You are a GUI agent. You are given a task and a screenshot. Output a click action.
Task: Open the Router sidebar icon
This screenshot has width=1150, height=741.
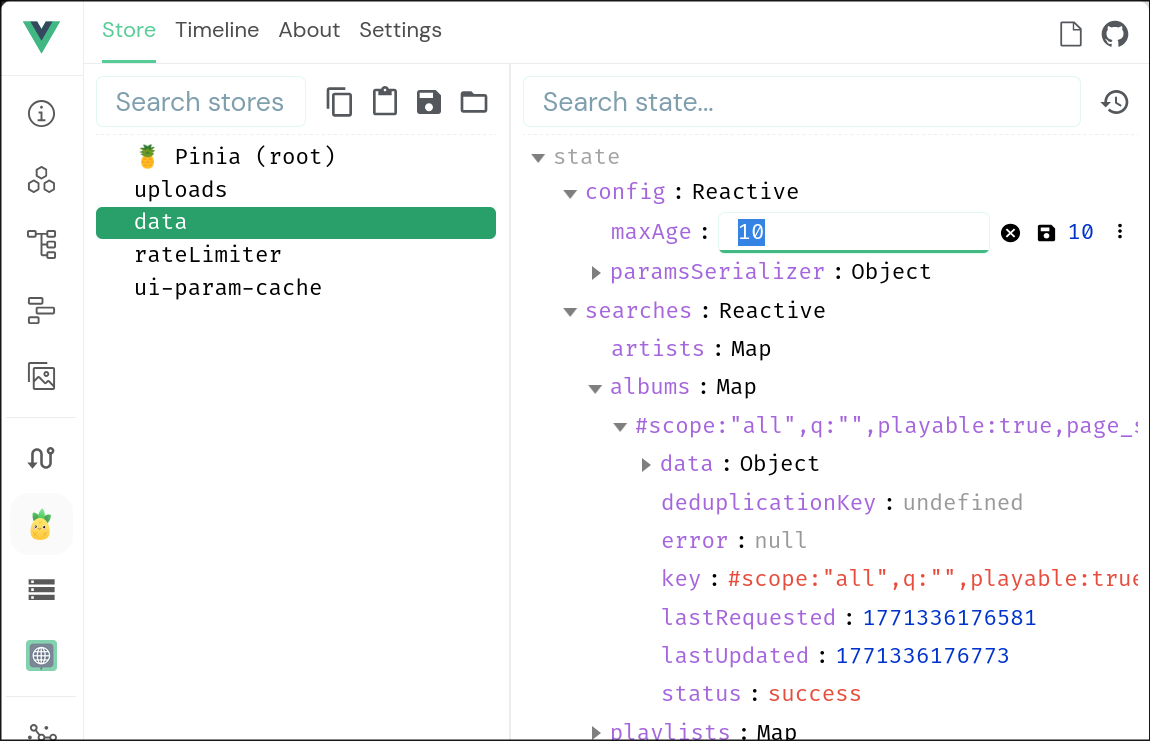point(41,458)
